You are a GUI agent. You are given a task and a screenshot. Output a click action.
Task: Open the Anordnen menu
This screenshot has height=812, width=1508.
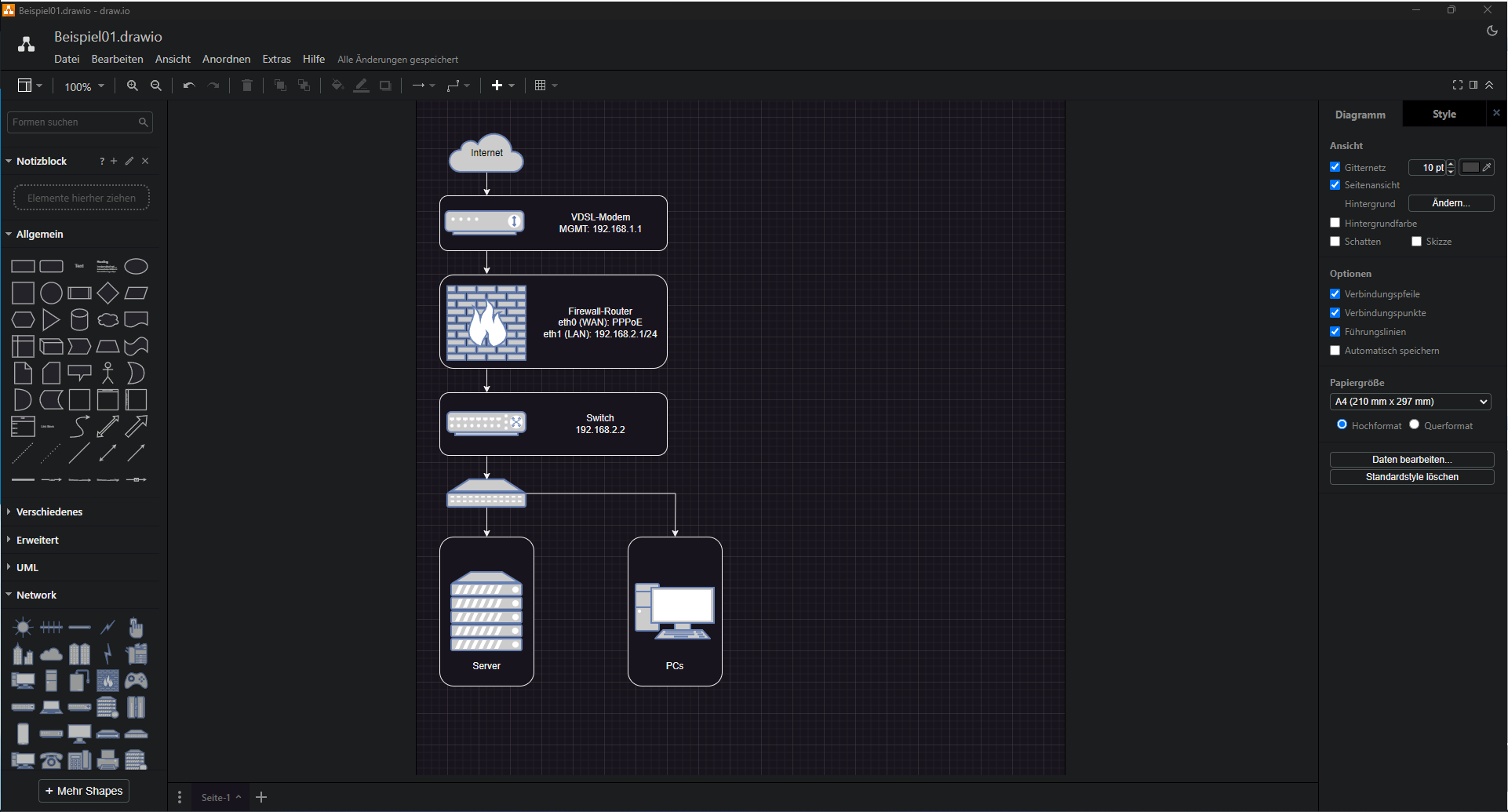tap(226, 60)
